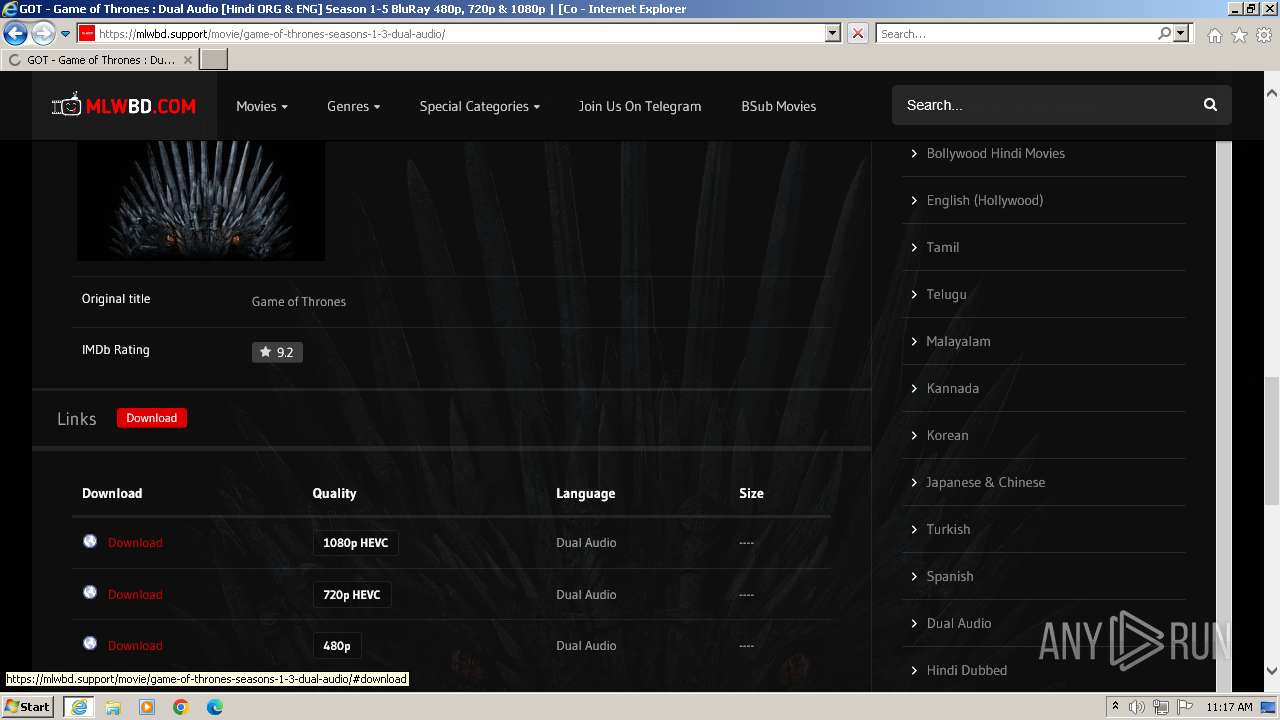Go forward with the browser Forward arrow

(x=42, y=33)
